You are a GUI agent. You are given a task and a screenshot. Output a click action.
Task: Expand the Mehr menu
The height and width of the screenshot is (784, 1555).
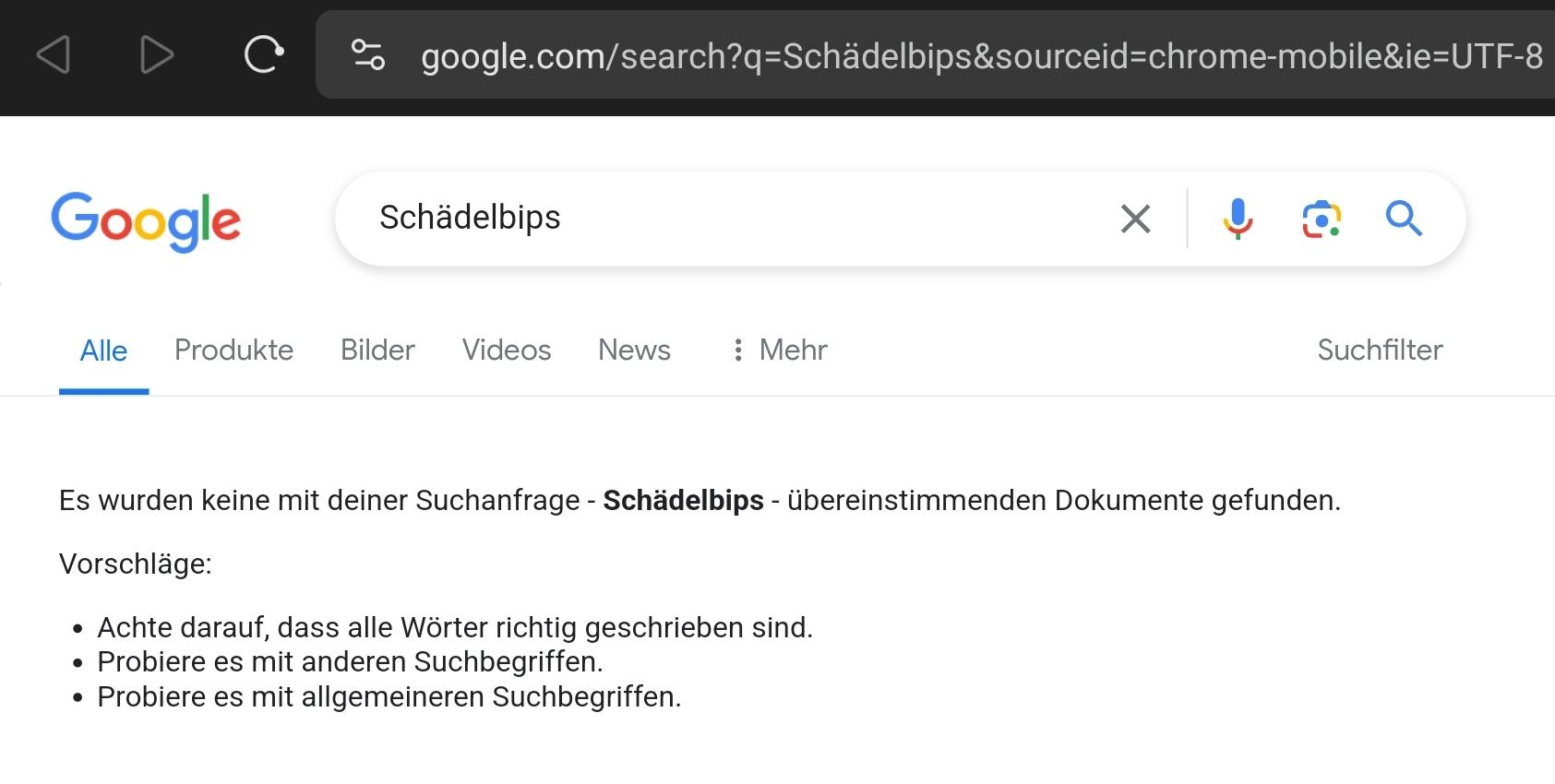[780, 350]
